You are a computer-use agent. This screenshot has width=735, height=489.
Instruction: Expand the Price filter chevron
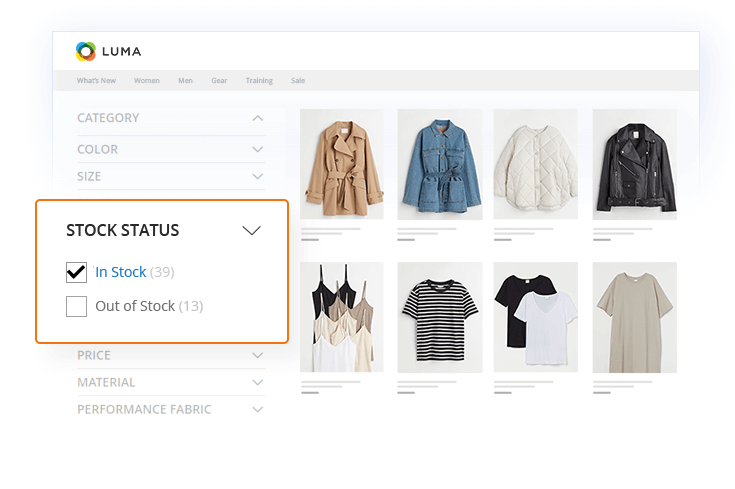[x=257, y=355]
